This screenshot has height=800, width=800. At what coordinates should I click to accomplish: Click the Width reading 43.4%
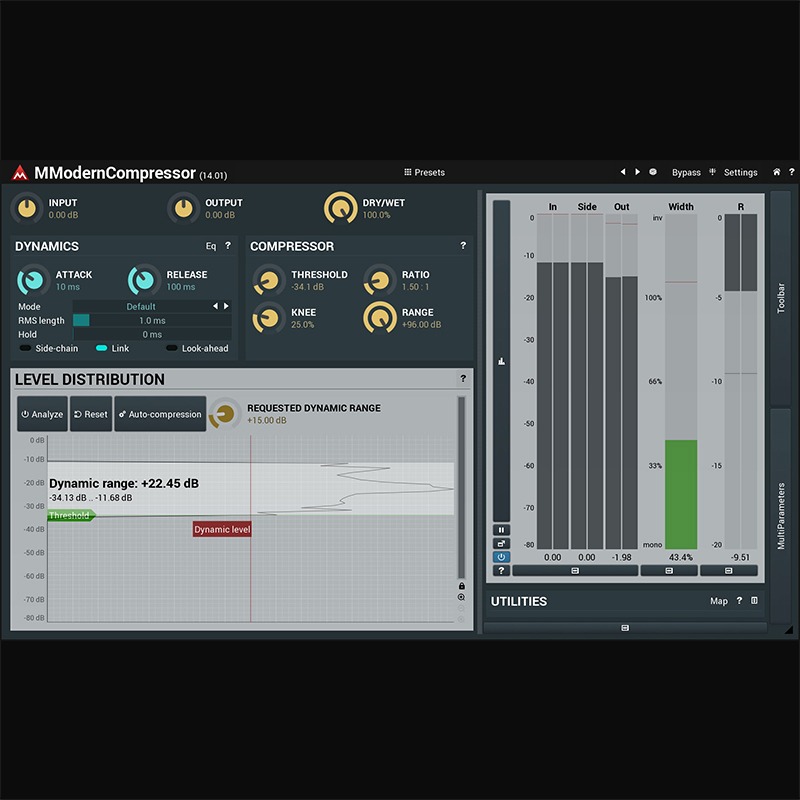681,557
